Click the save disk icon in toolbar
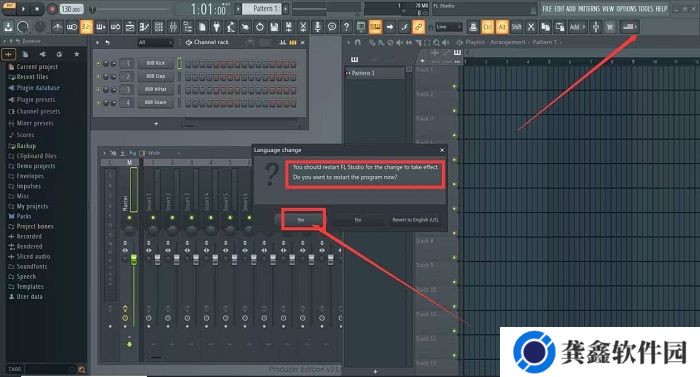700x377 pixels. pyautogui.click(x=274, y=27)
